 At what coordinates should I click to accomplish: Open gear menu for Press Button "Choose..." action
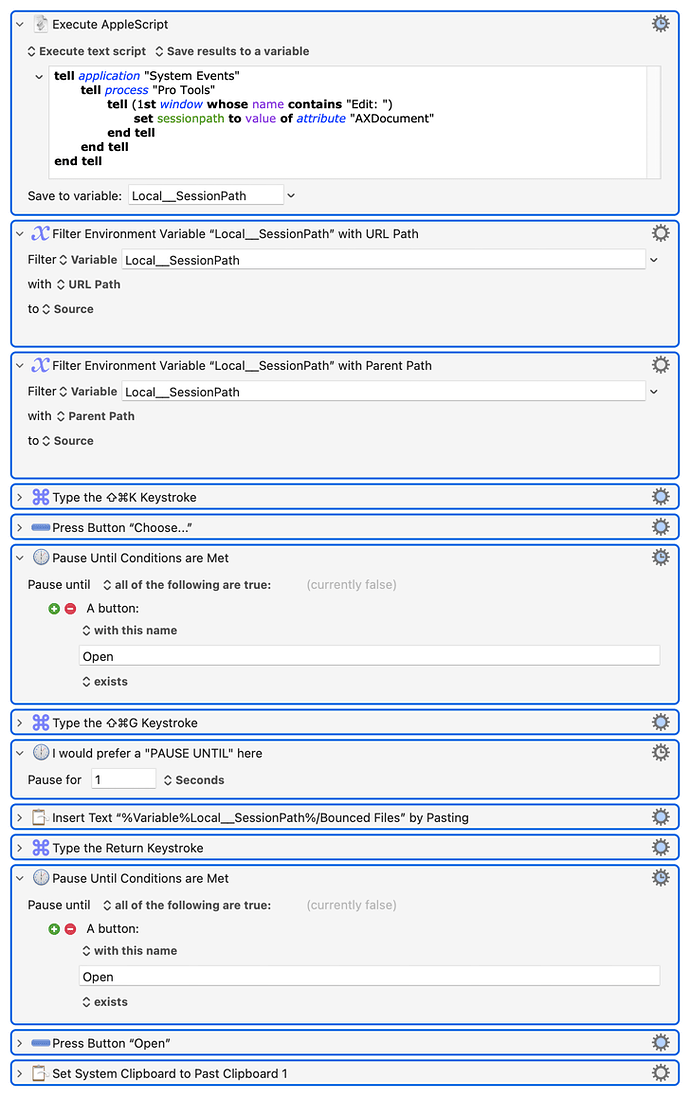tap(660, 527)
